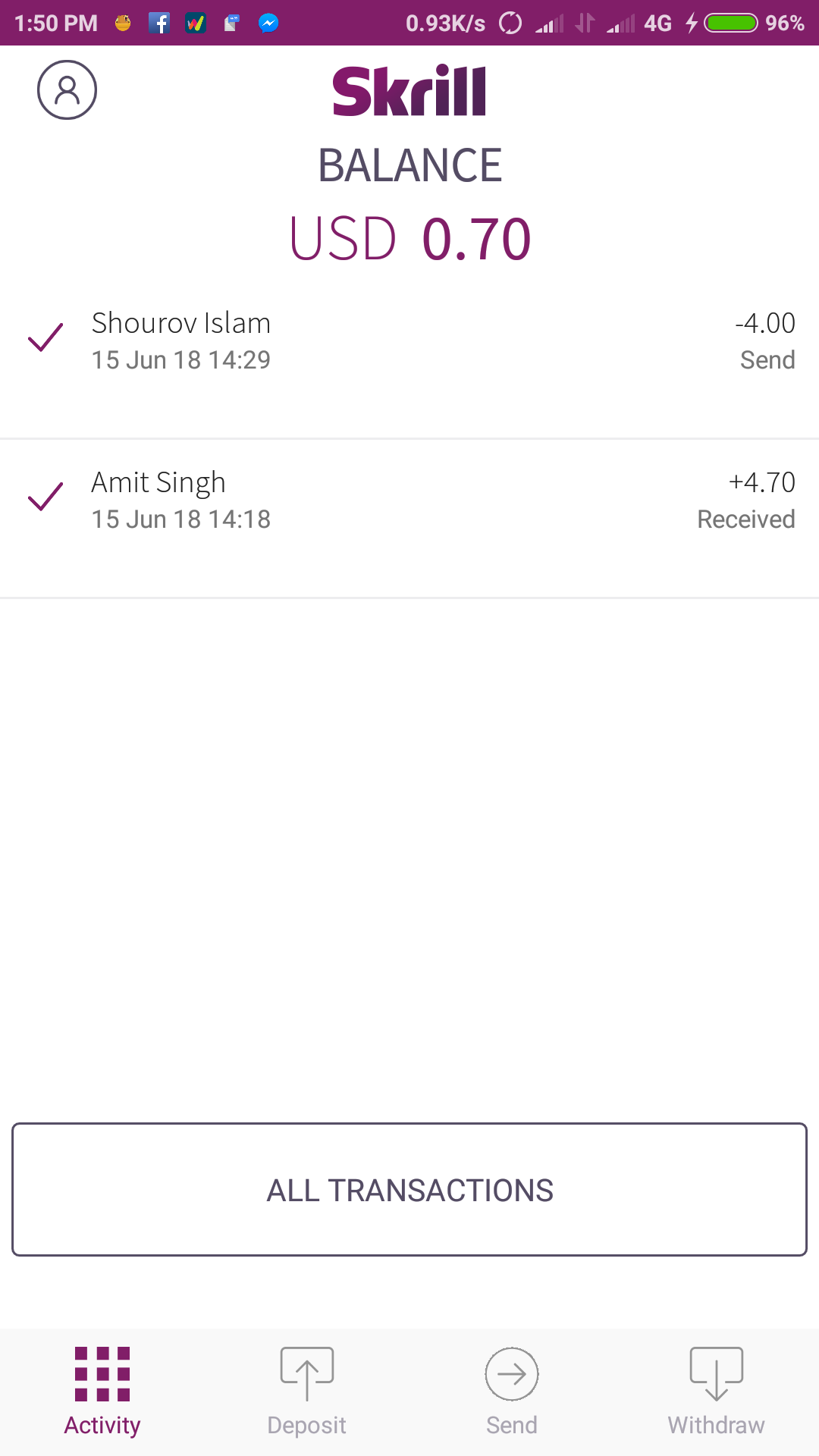The height and width of the screenshot is (1456, 819).
Task: Open the user profile icon
Action: point(67,90)
